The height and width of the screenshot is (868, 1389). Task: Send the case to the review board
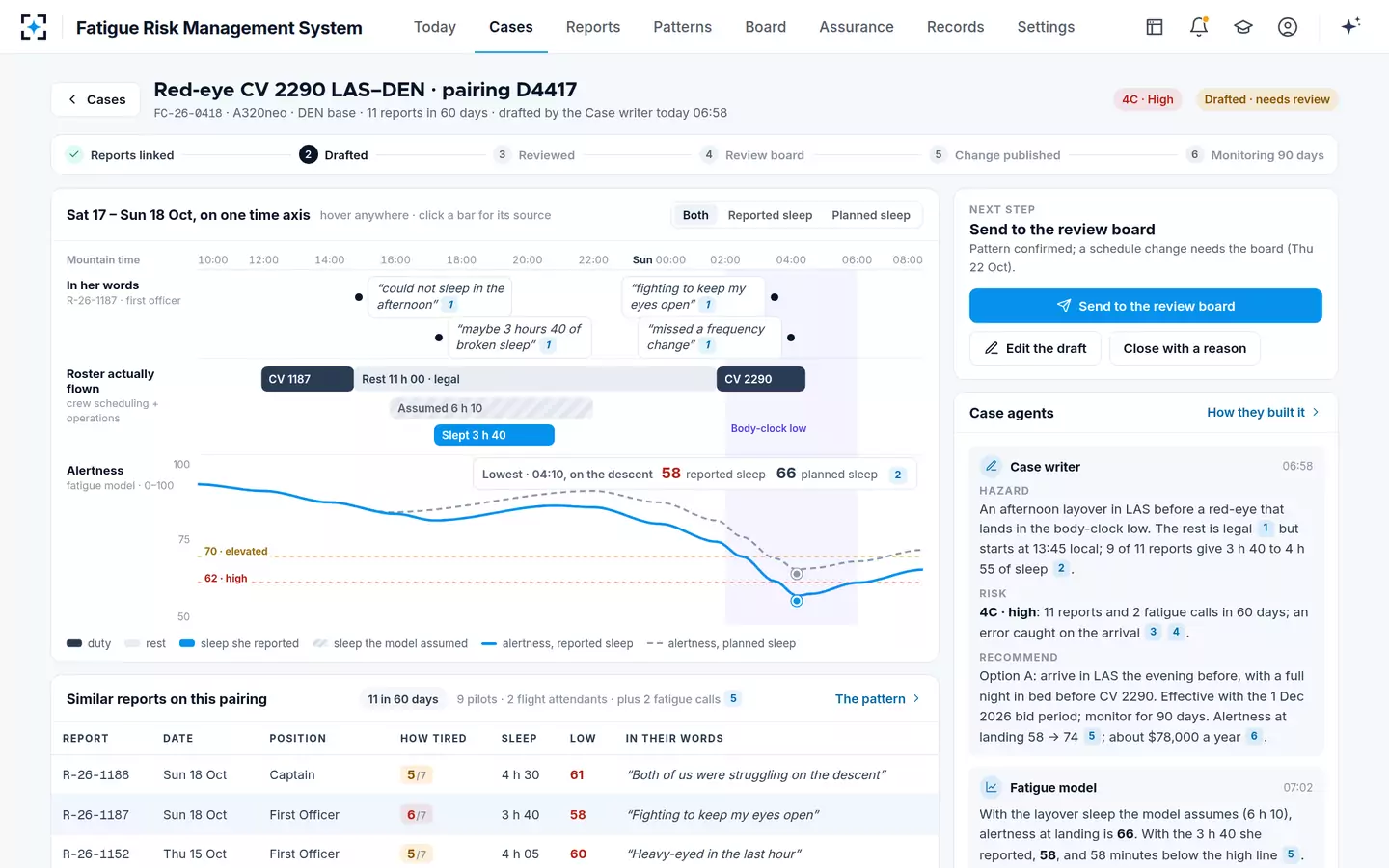1146,306
